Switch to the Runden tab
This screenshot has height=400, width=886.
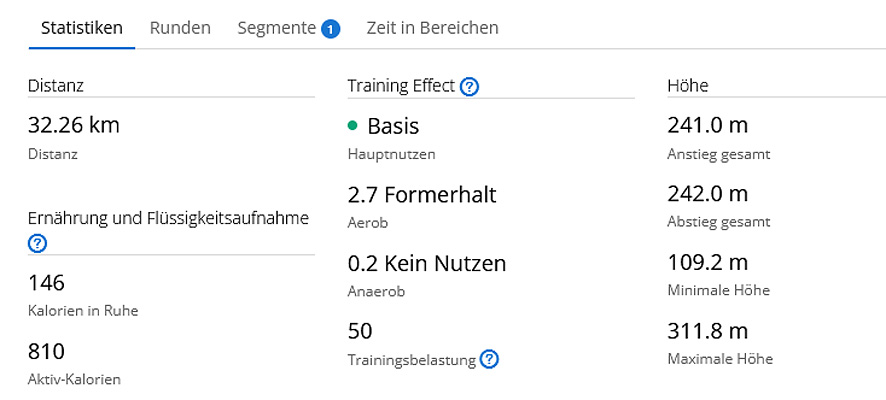pos(180,28)
